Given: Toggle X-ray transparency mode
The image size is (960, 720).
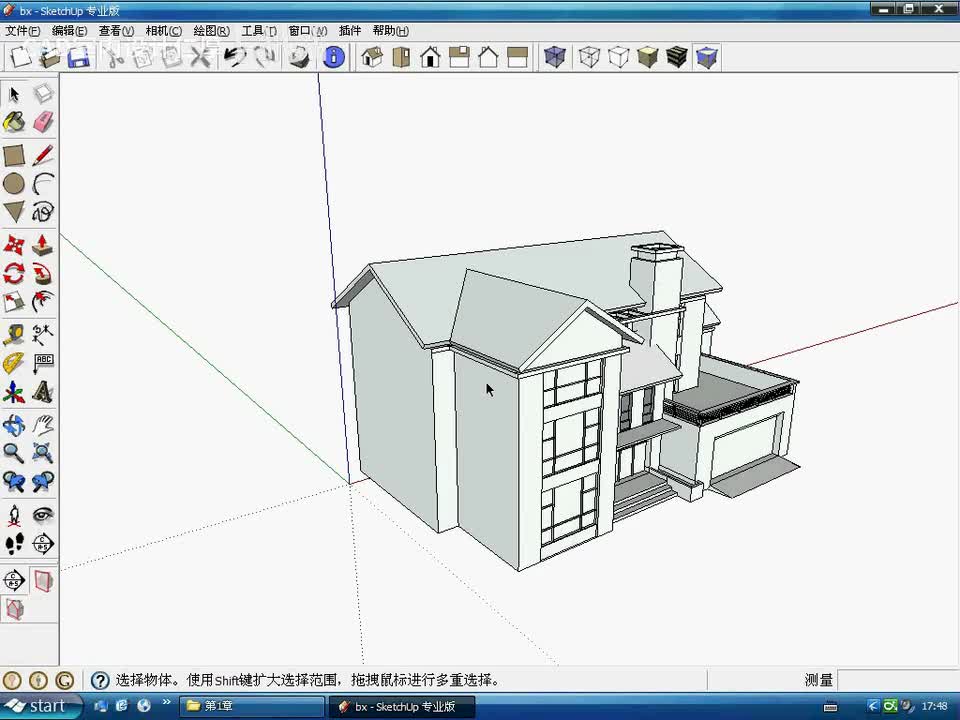Looking at the screenshot, I should [554, 57].
